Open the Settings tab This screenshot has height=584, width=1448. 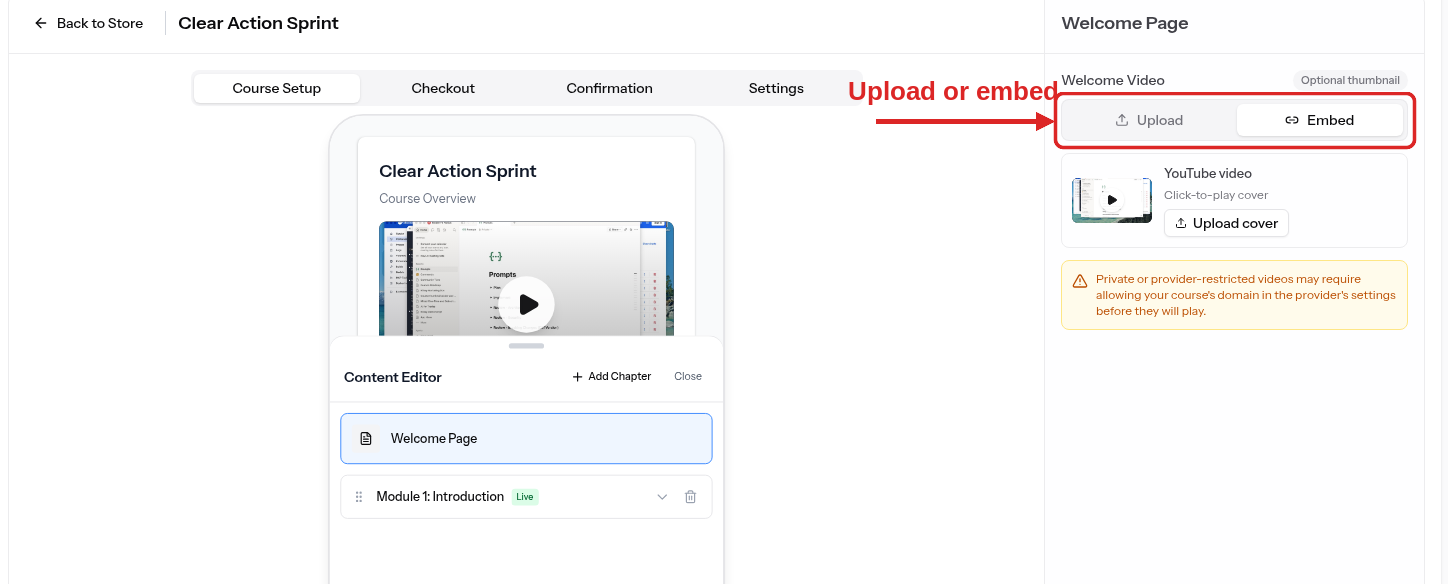[x=776, y=88]
